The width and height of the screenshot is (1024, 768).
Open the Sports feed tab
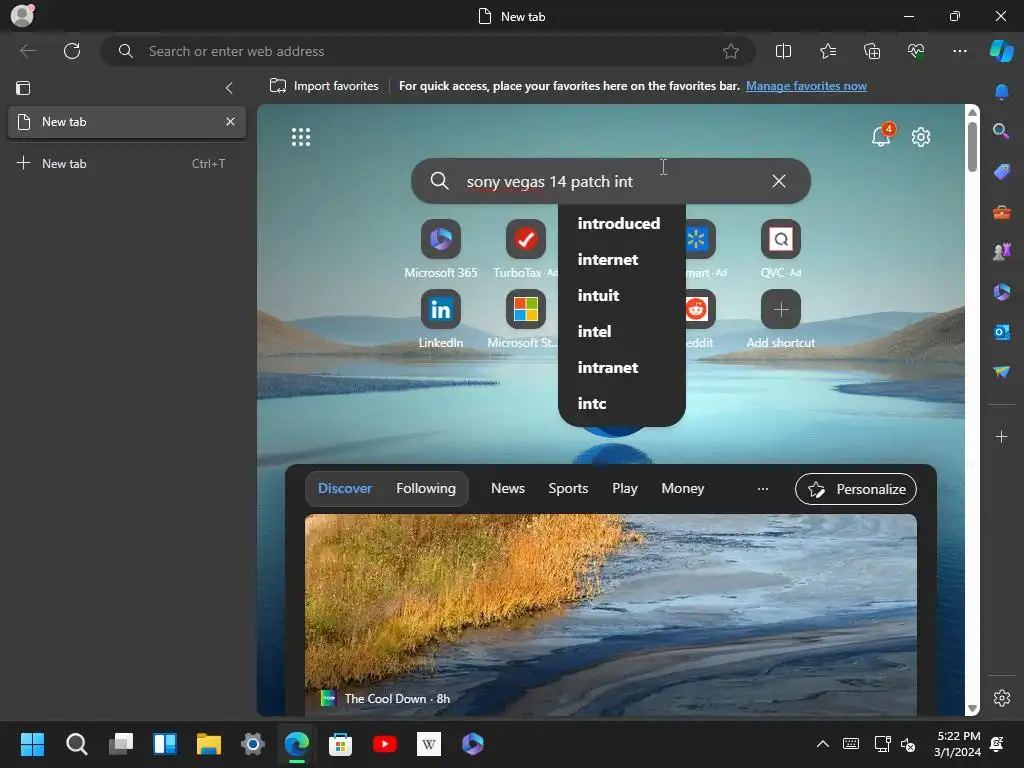click(x=568, y=488)
